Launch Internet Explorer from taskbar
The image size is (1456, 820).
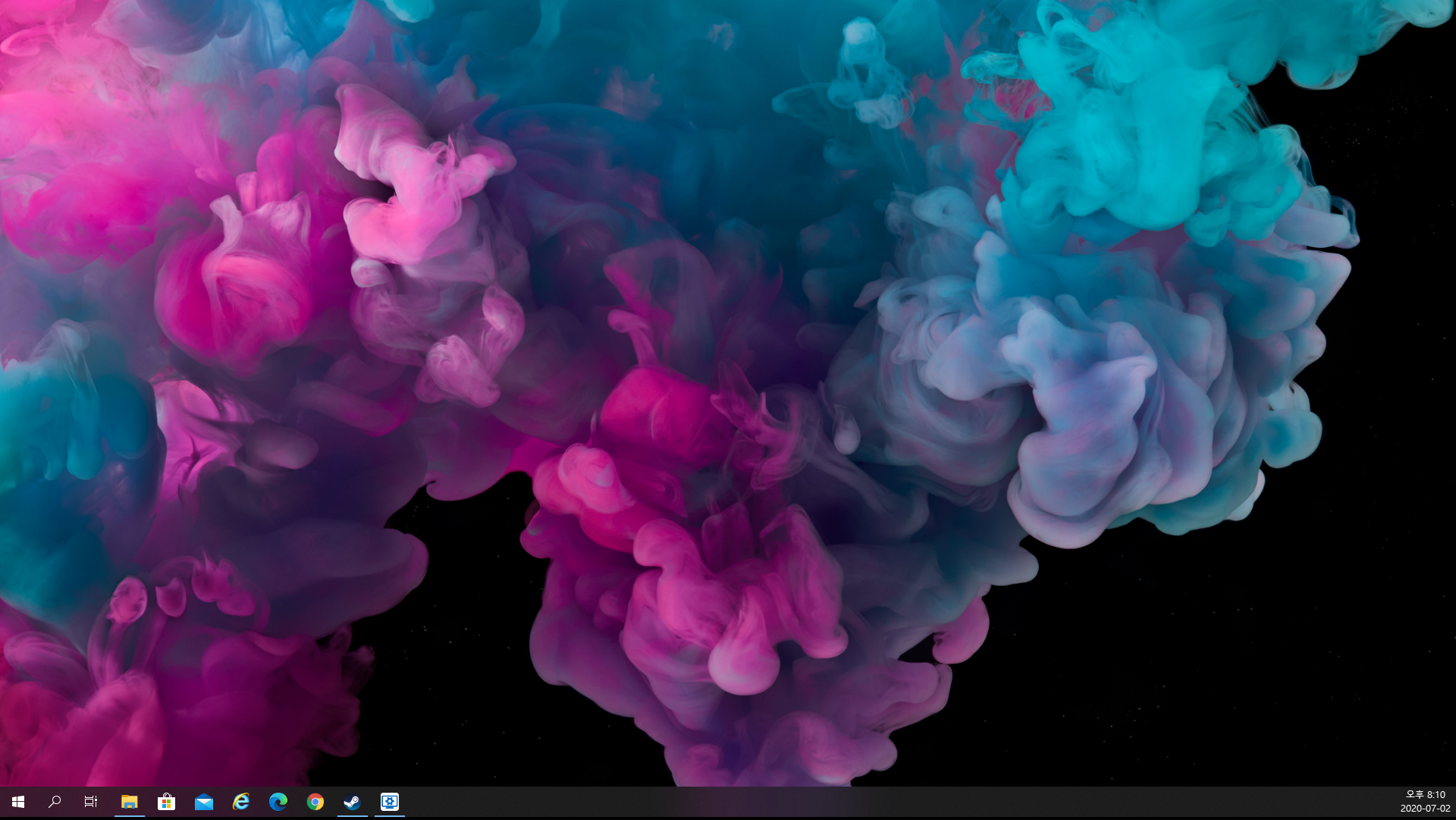(x=240, y=802)
